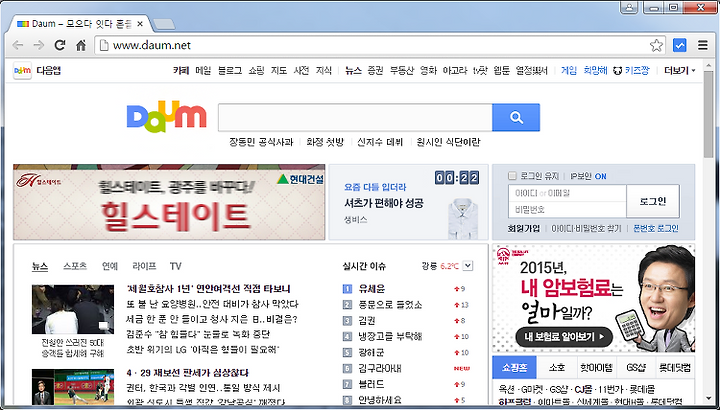
Task: Select the 쇼핑존 shopping tab
Action: [514, 368]
